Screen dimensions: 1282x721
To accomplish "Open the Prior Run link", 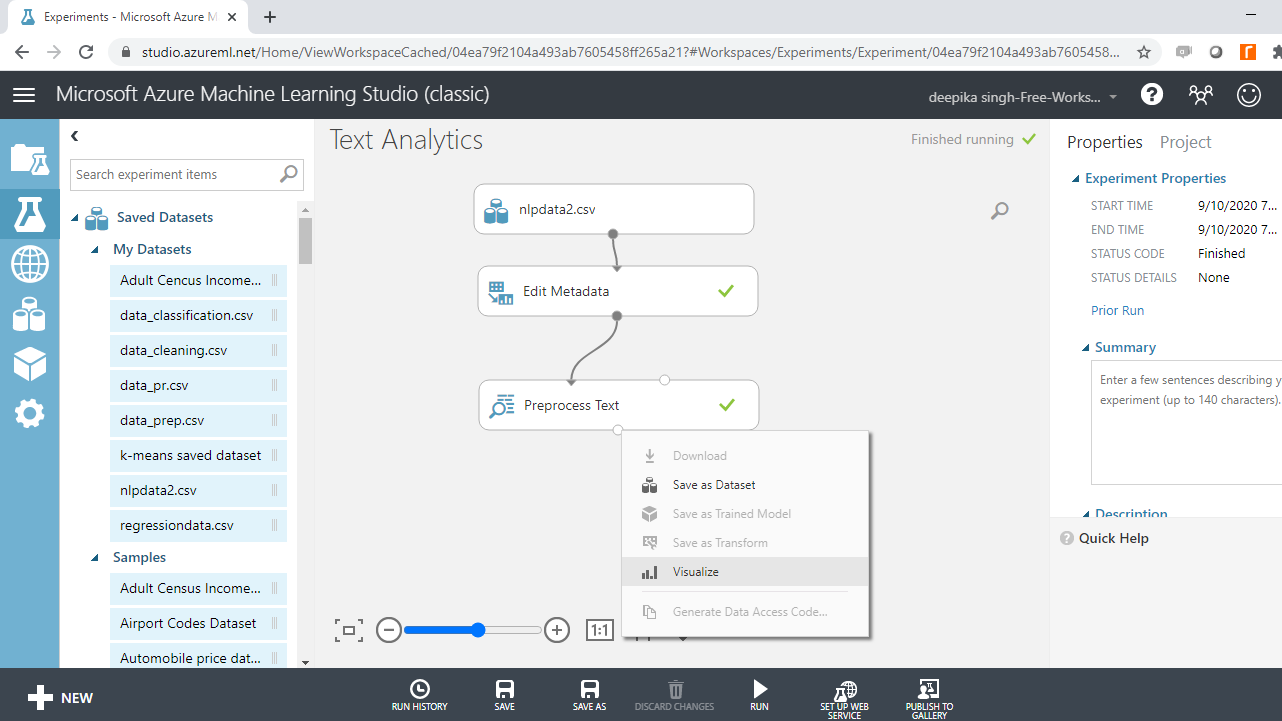I will (x=1117, y=311).
